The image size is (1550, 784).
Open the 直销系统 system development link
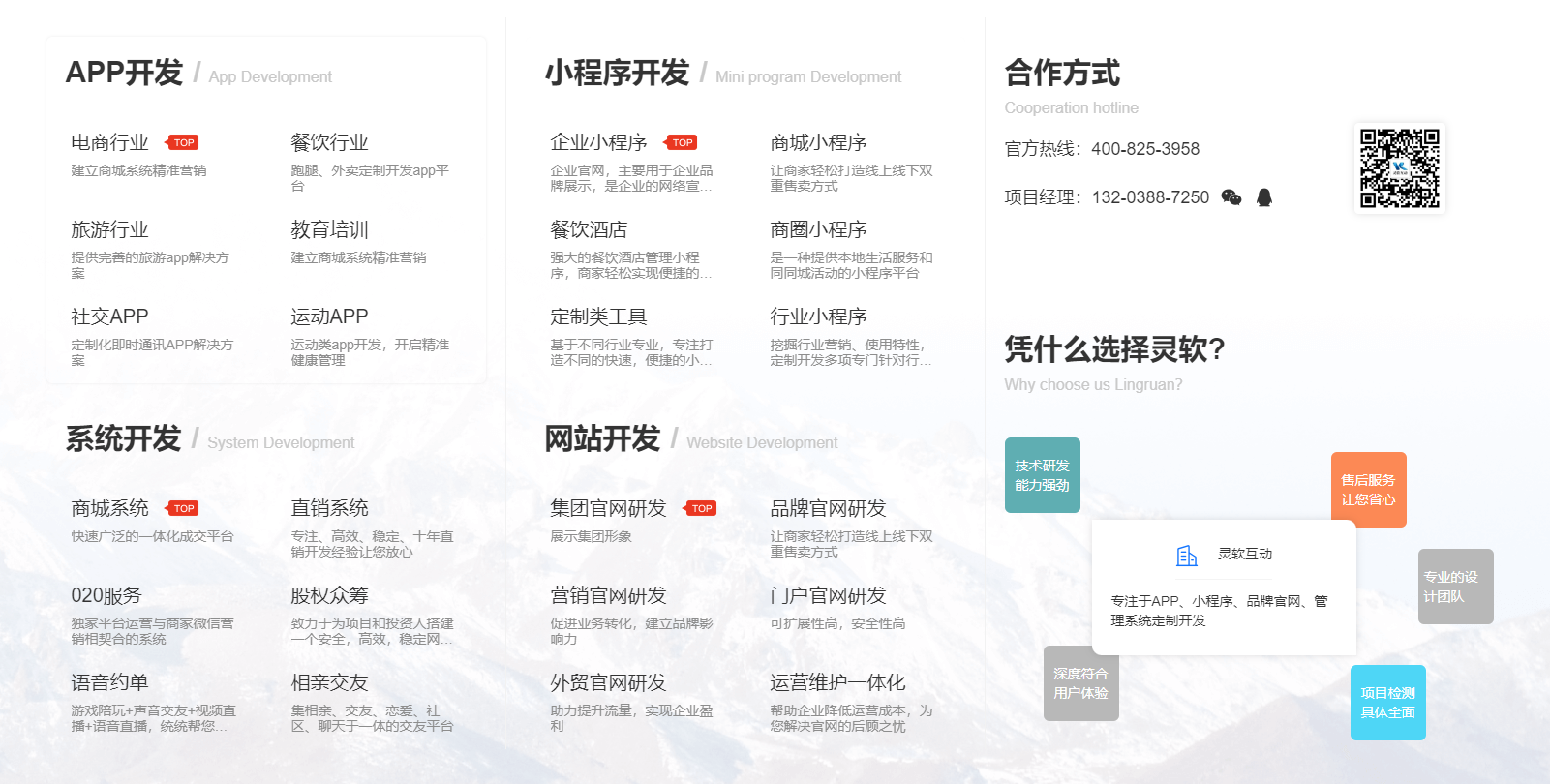(x=329, y=508)
